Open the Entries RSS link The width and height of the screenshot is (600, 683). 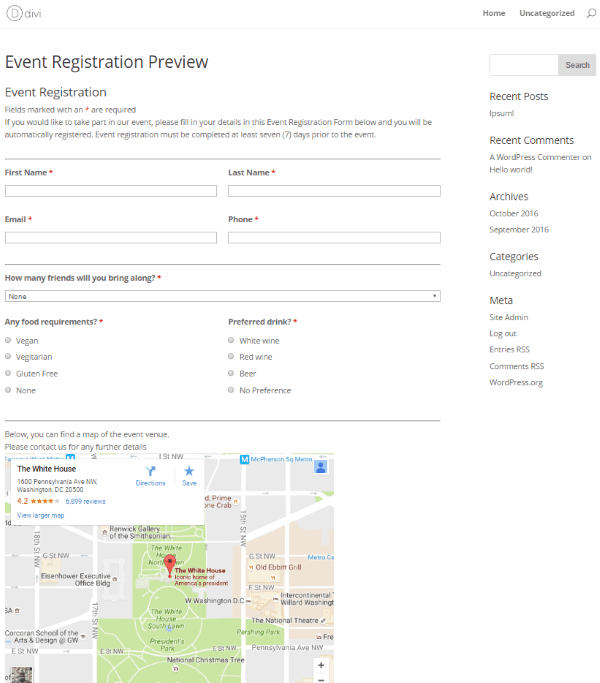coord(509,349)
